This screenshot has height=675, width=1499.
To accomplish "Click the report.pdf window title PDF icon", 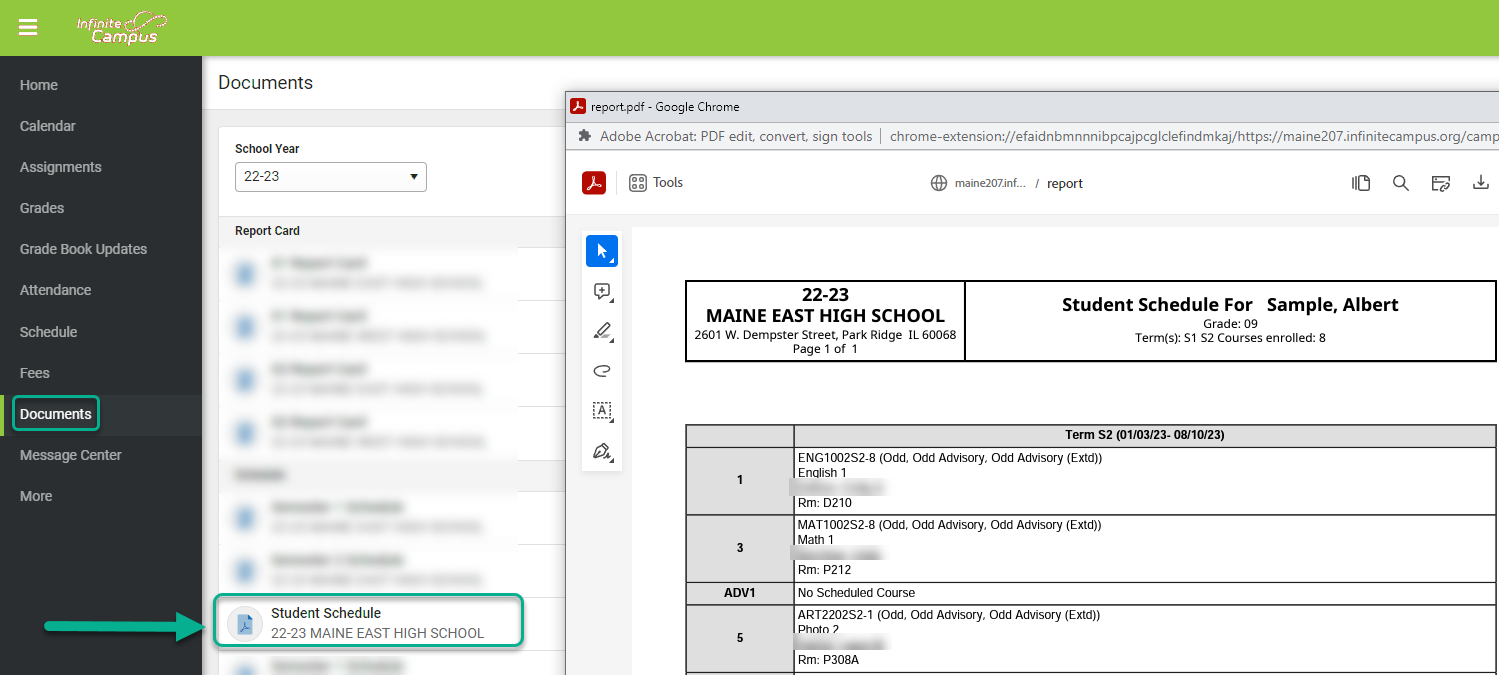I will 577,106.
